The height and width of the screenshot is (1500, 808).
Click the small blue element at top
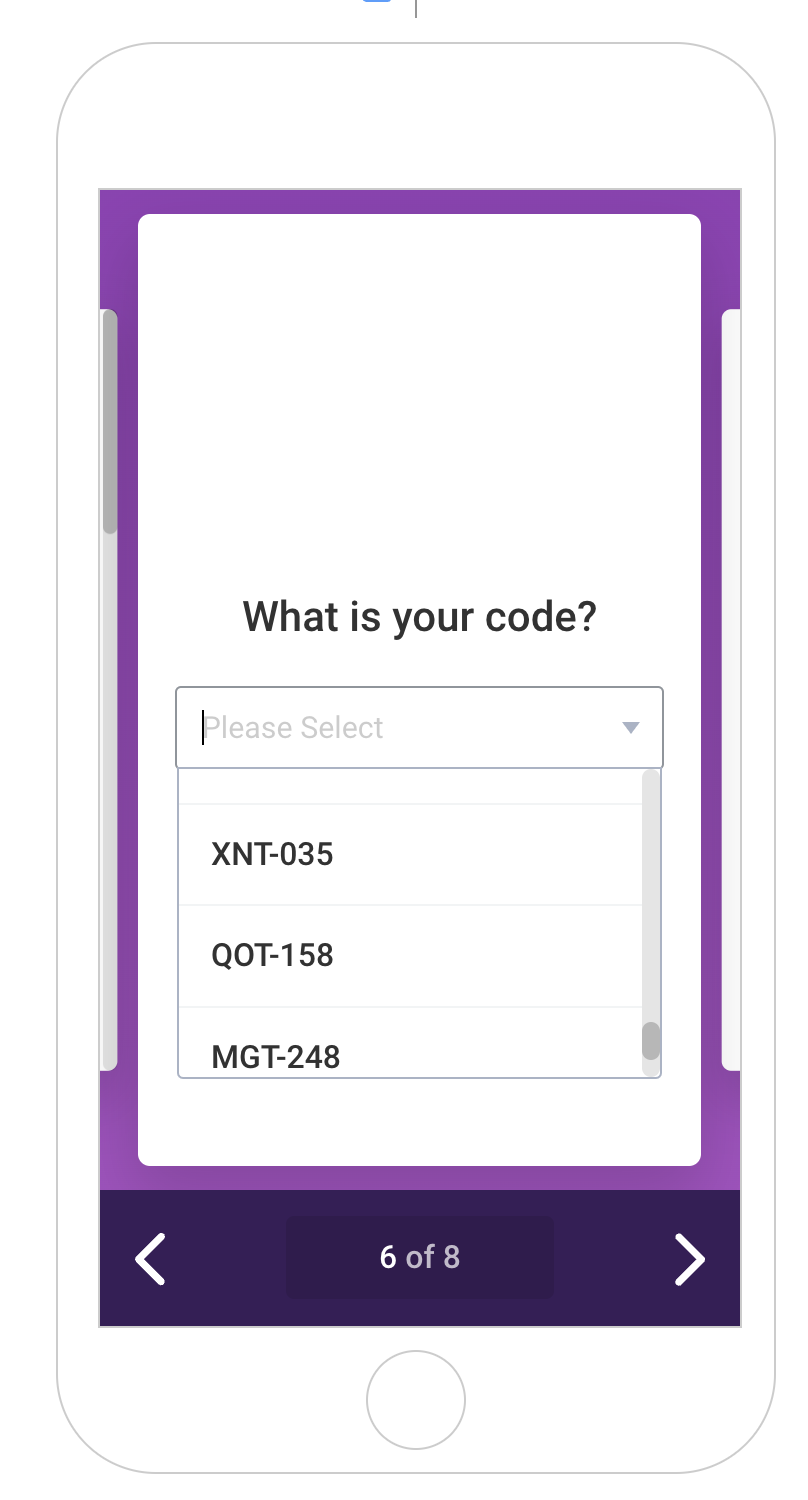[x=376, y=2]
